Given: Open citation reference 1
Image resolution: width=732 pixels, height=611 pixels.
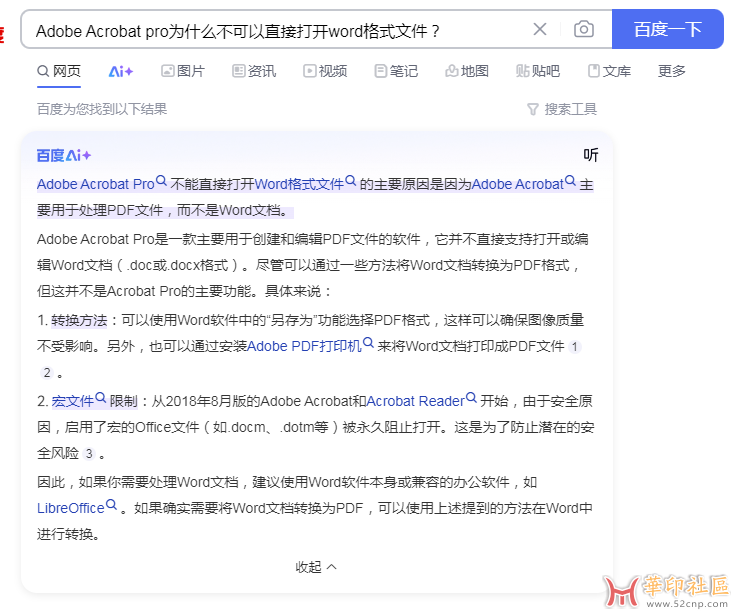Looking at the screenshot, I should [x=575, y=347].
